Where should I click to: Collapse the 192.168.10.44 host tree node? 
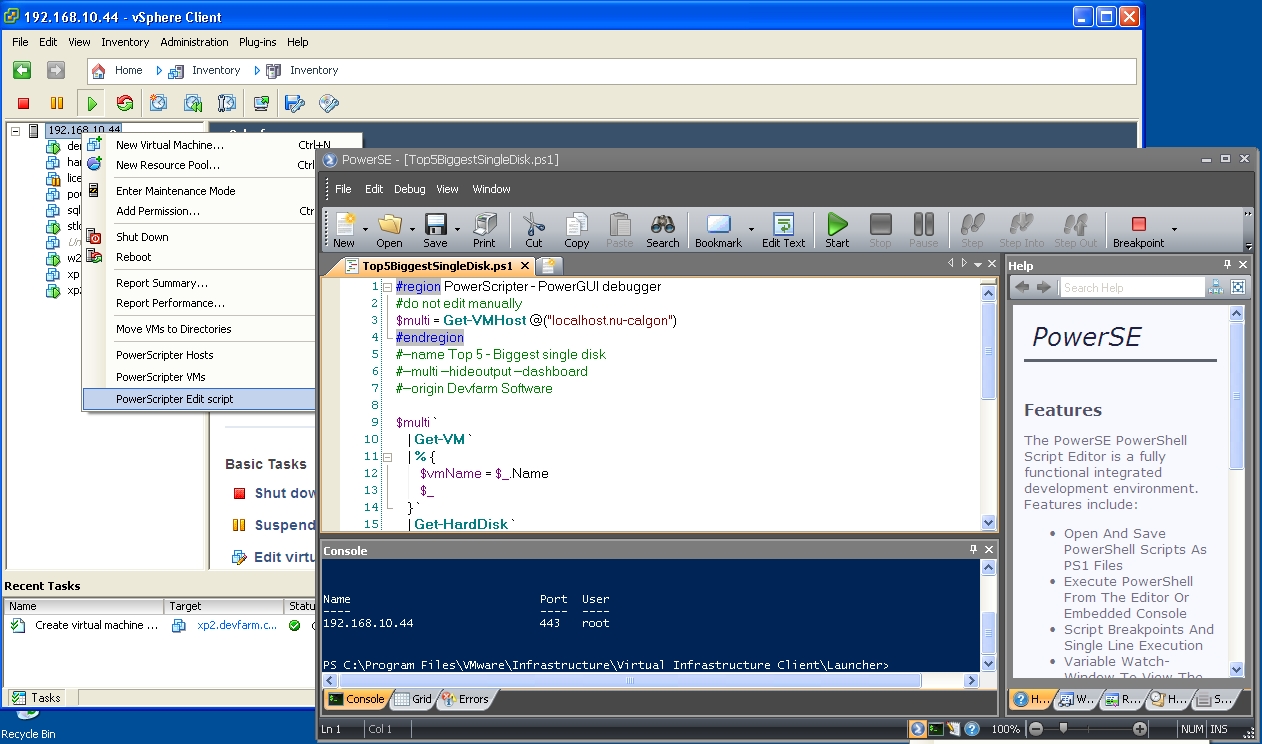tap(15, 130)
